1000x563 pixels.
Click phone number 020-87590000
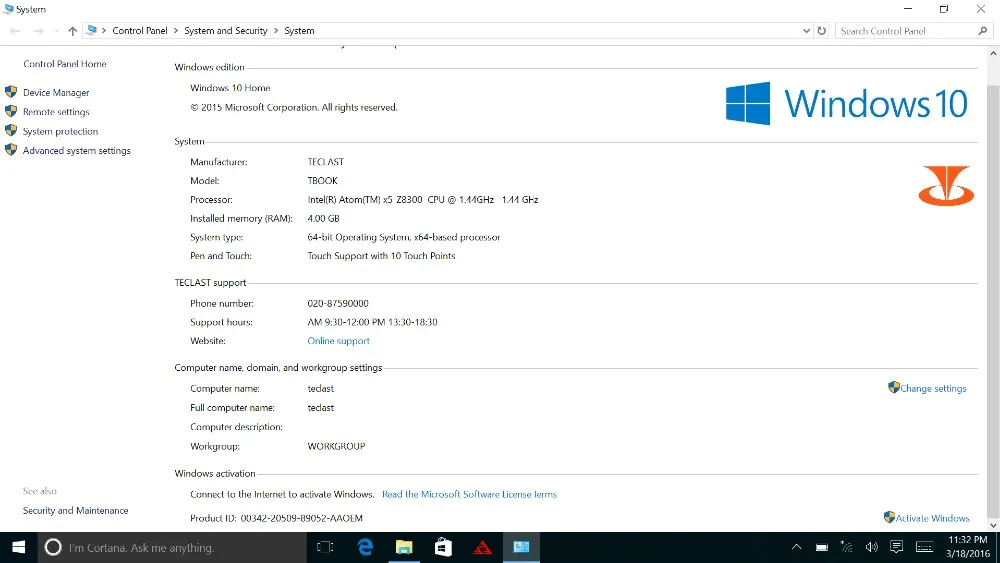338,303
